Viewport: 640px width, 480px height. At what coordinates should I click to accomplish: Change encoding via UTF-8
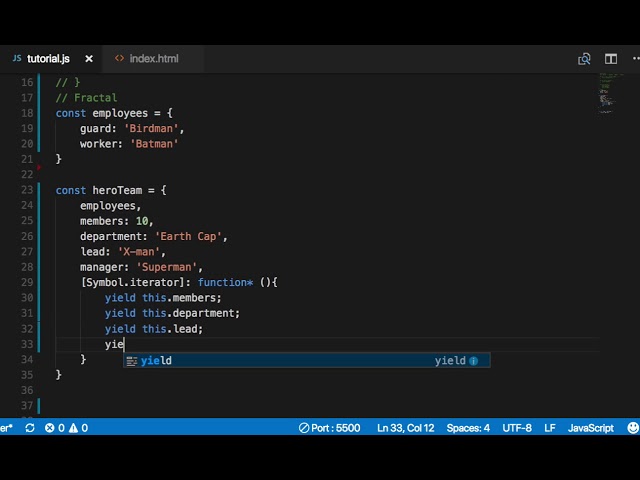[517, 428]
